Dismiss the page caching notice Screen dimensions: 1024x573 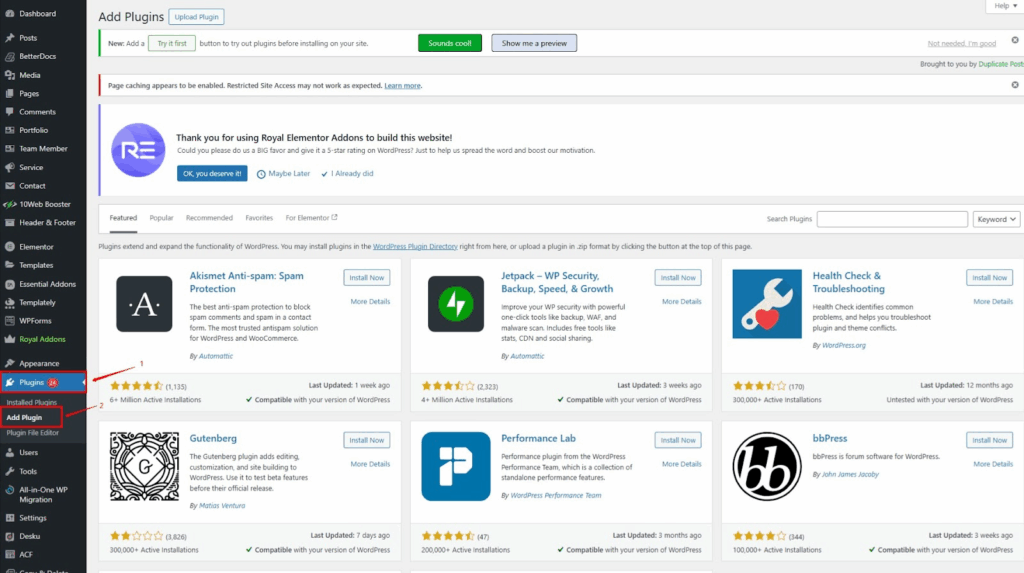pos(1015,85)
